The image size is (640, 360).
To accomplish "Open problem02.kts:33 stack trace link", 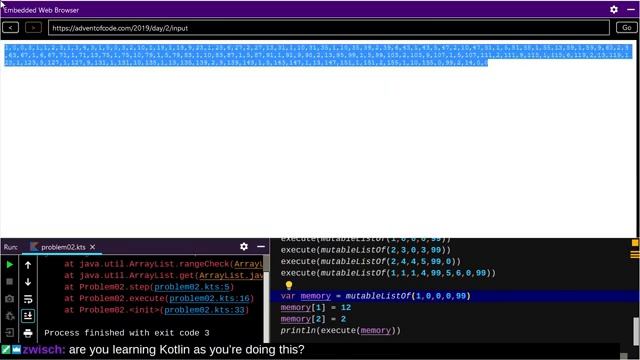I will point(204,310).
